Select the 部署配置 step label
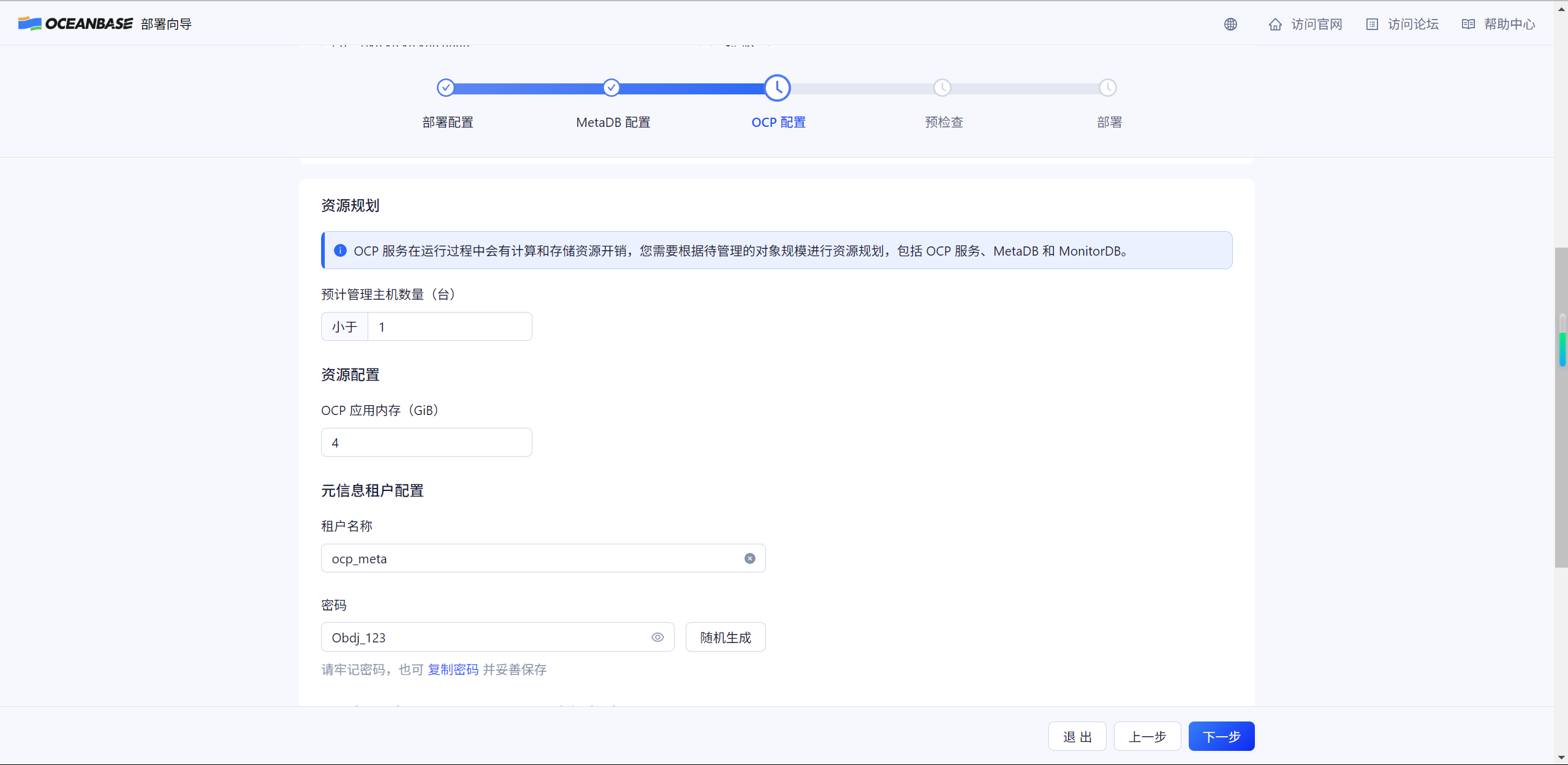This screenshot has width=1568, height=765. (448, 122)
